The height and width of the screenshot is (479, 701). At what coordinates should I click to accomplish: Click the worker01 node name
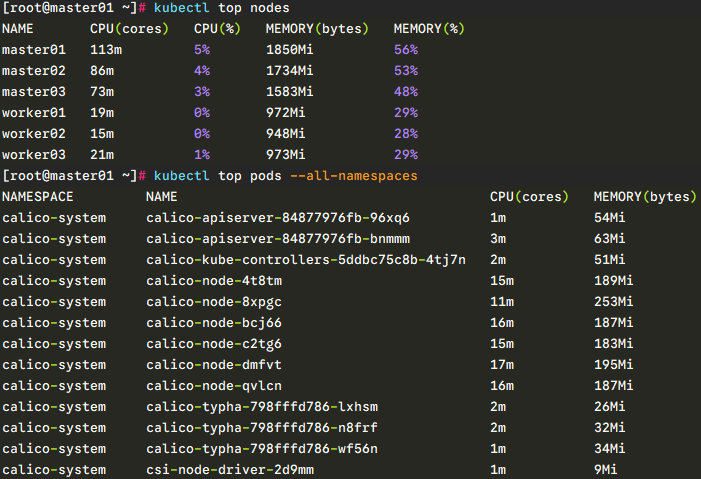click(x=31, y=112)
